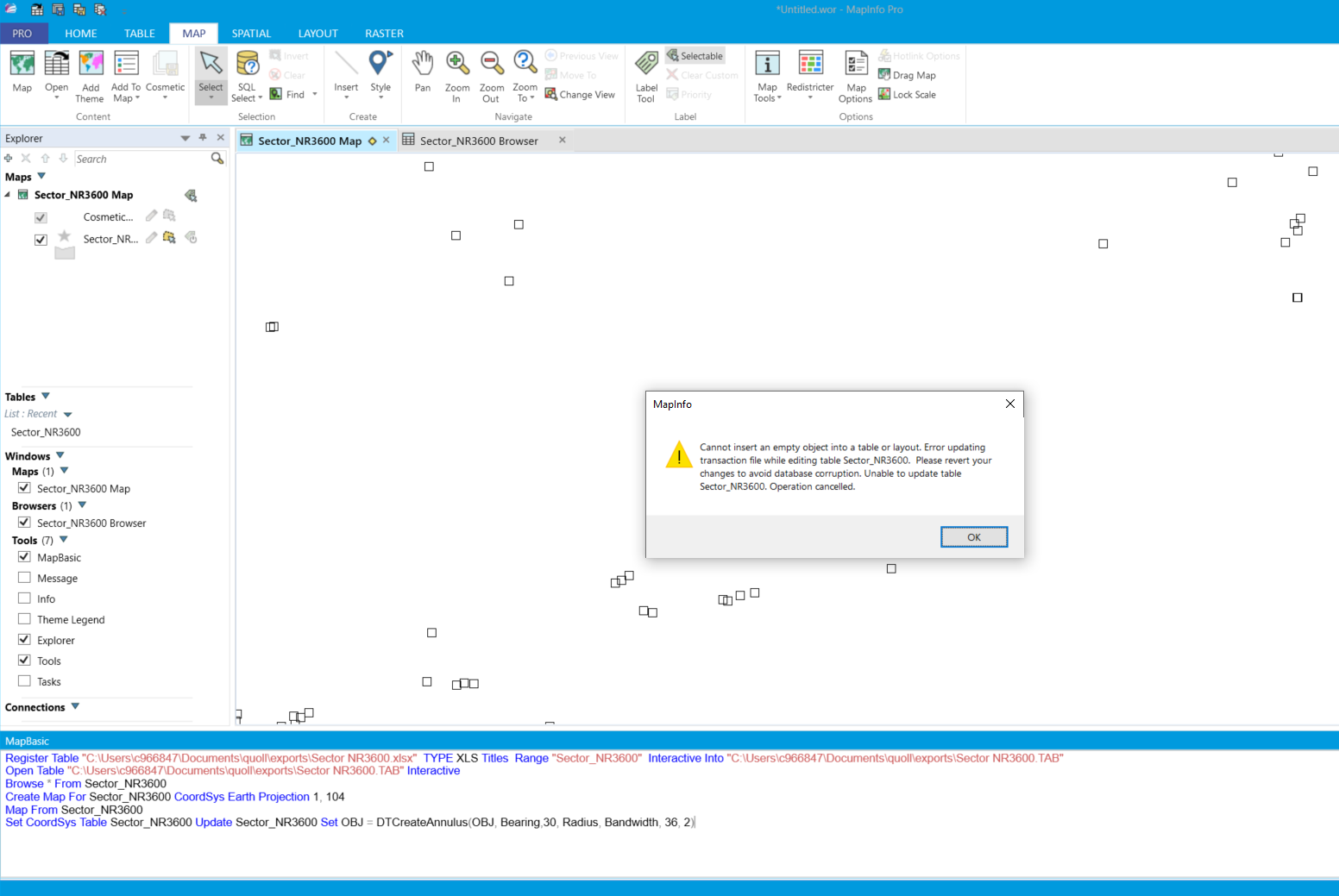Close the Explorer panel

coord(221,138)
